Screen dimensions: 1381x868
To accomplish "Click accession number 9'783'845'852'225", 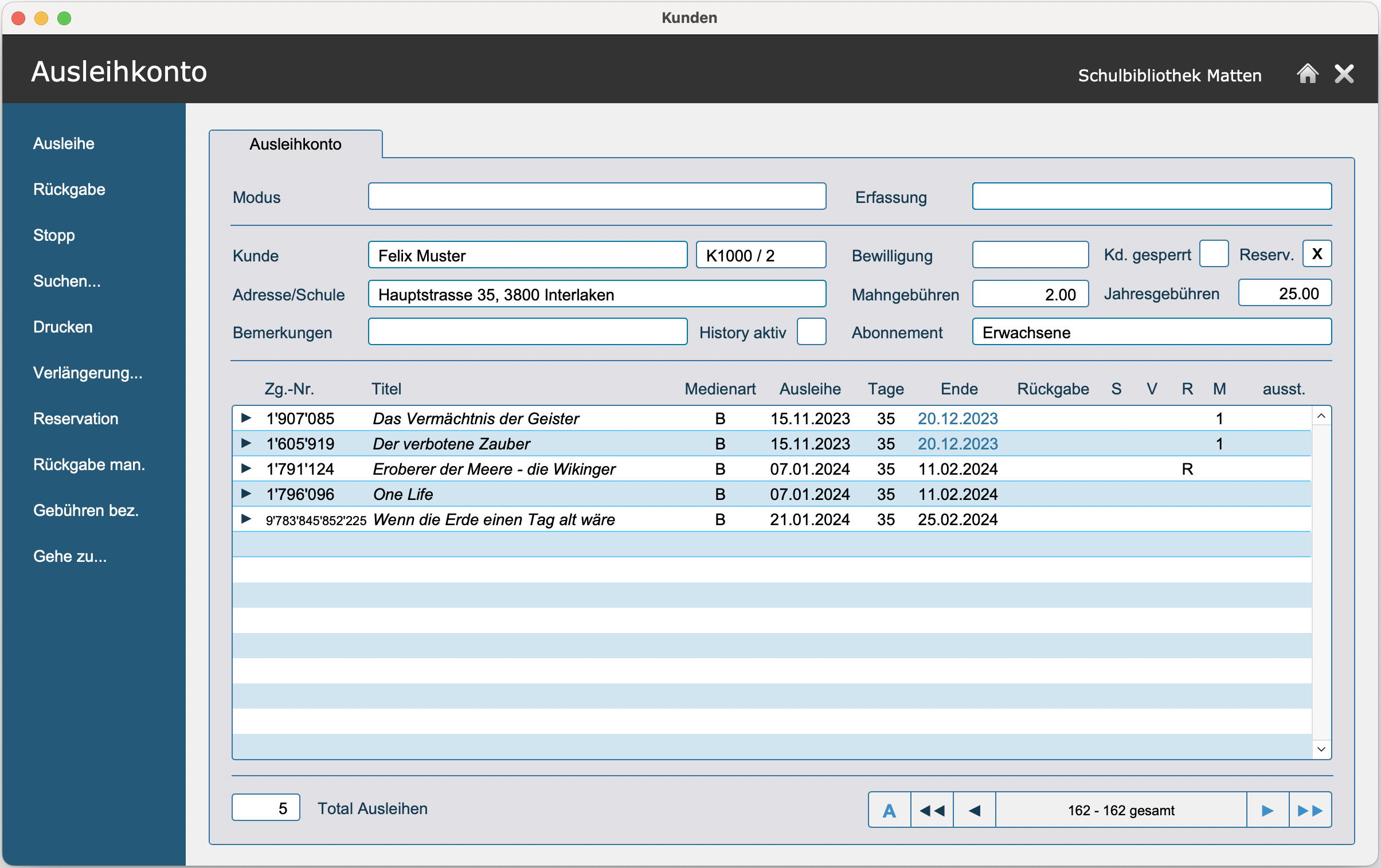I will coord(315,520).
